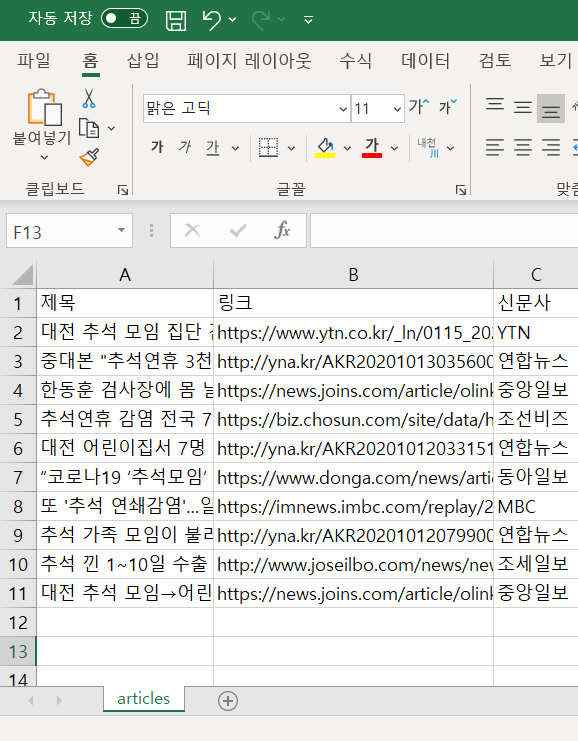Screen dimensions: 578x741
Task: Open the font size 11 dropdown
Action: click(397, 109)
